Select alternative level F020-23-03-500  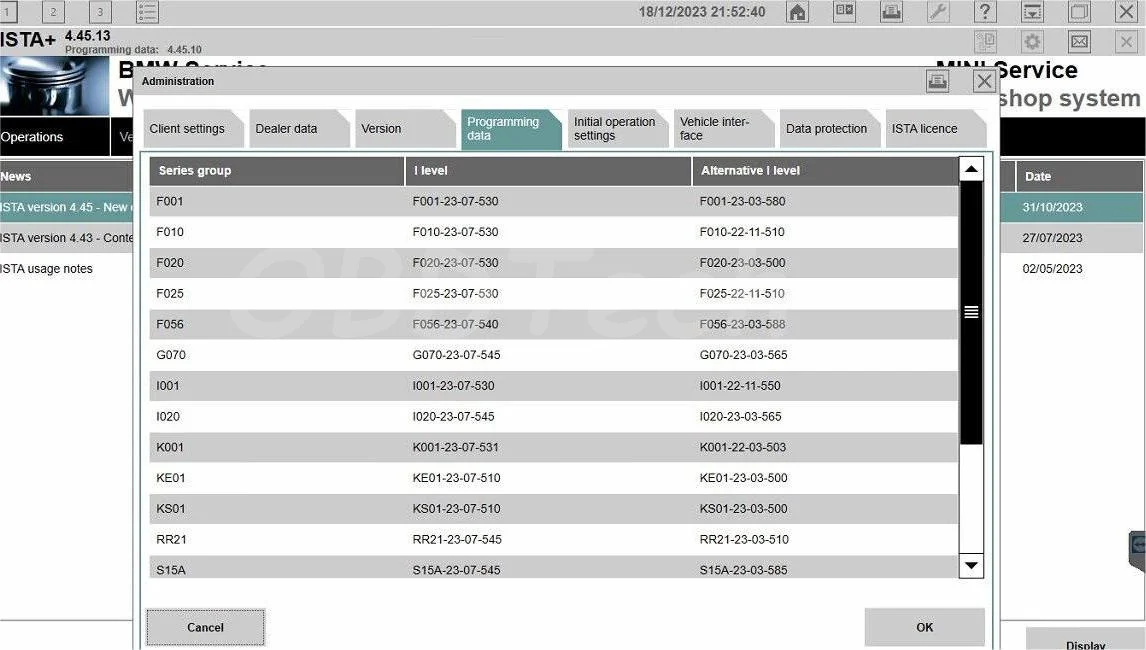point(743,262)
